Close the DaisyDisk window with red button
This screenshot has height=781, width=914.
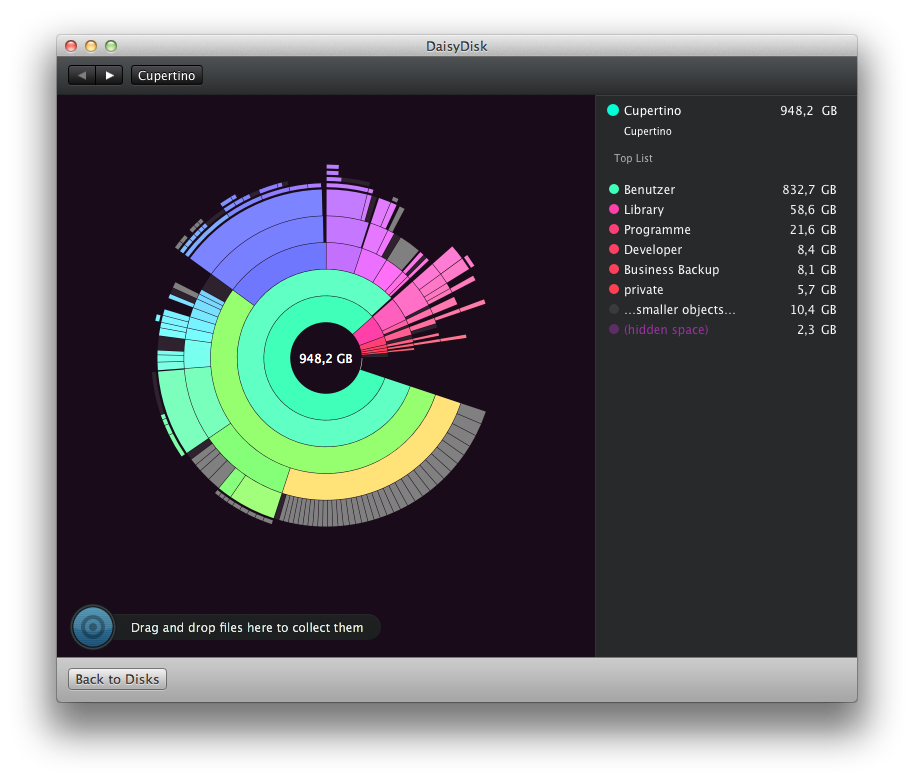point(71,46)
